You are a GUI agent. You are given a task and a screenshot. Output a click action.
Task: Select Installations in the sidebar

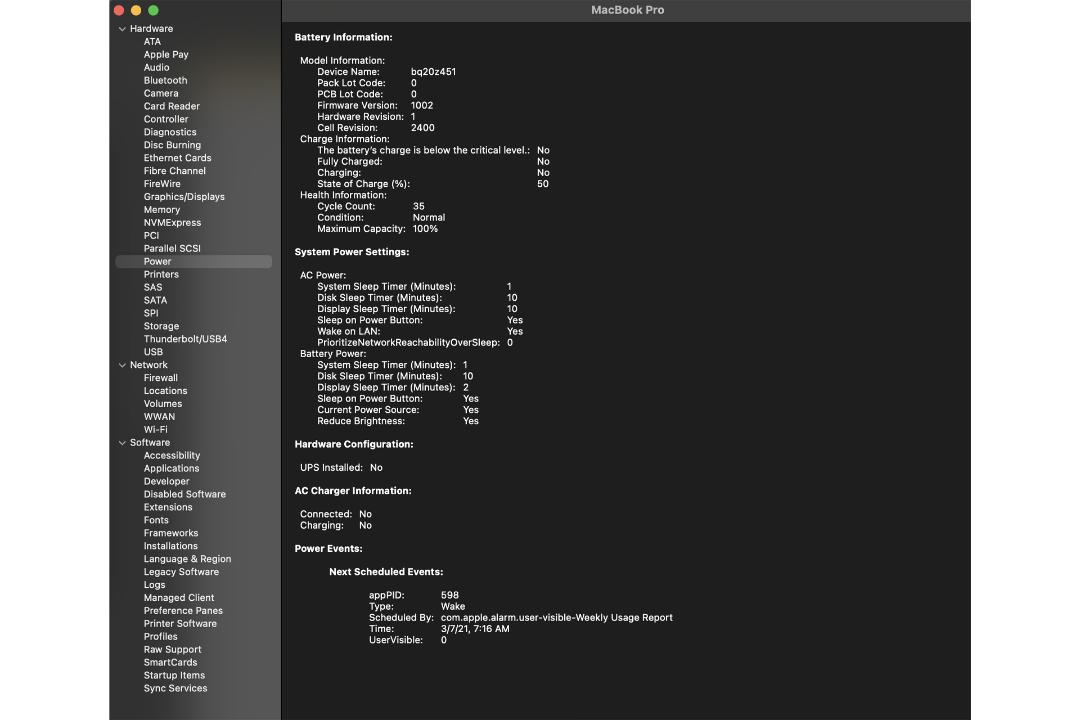(171, 546)
